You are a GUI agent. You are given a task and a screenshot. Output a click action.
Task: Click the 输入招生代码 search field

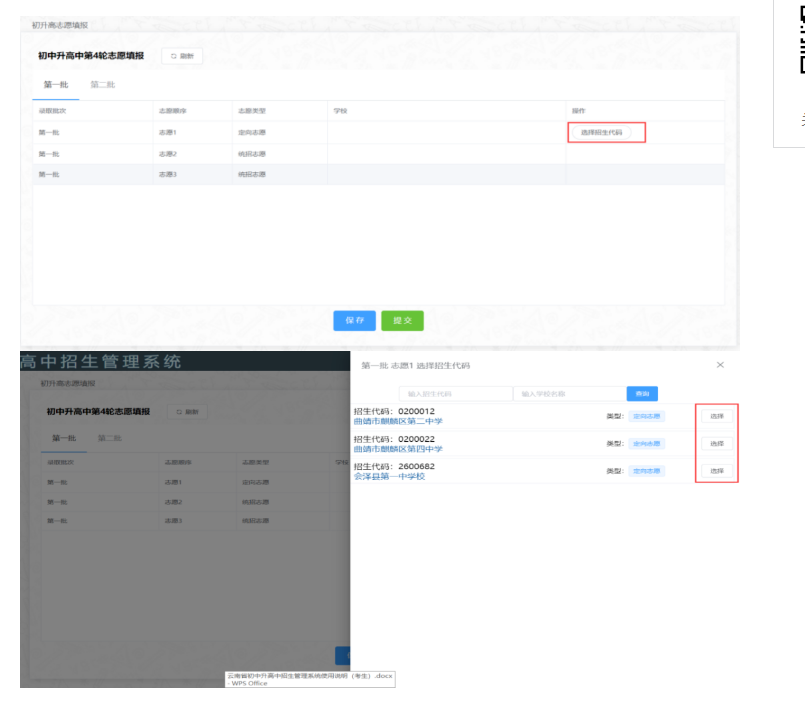coord(453,394)
